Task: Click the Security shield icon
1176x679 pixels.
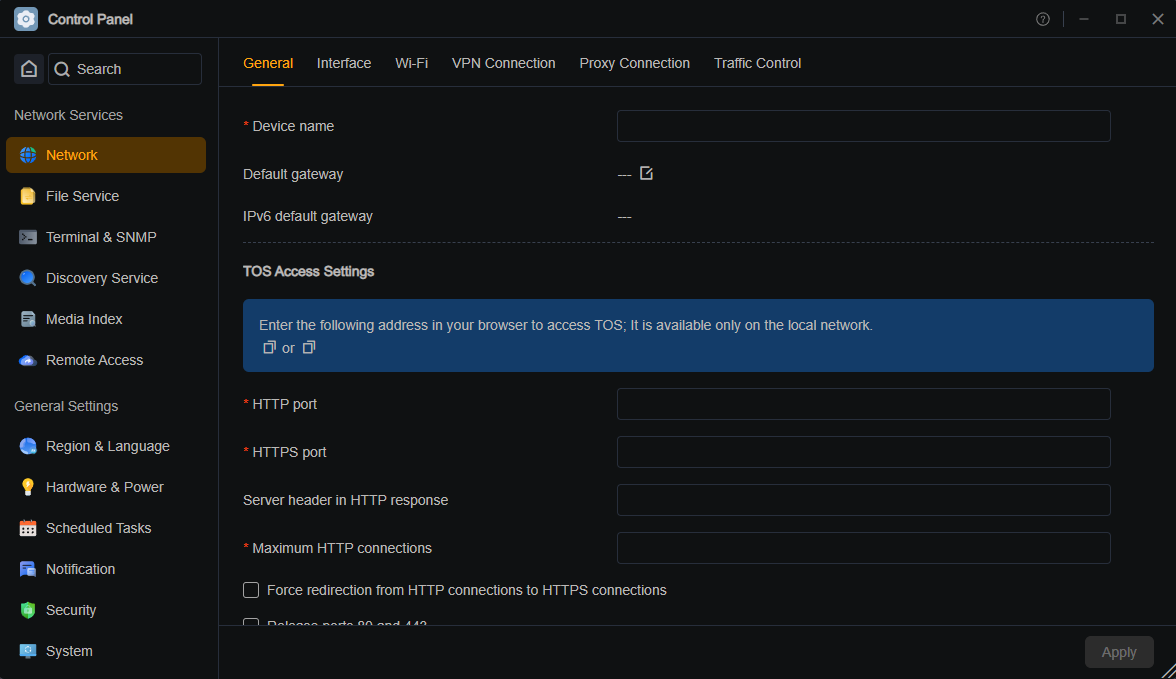Action: click(x=28, y=610)
